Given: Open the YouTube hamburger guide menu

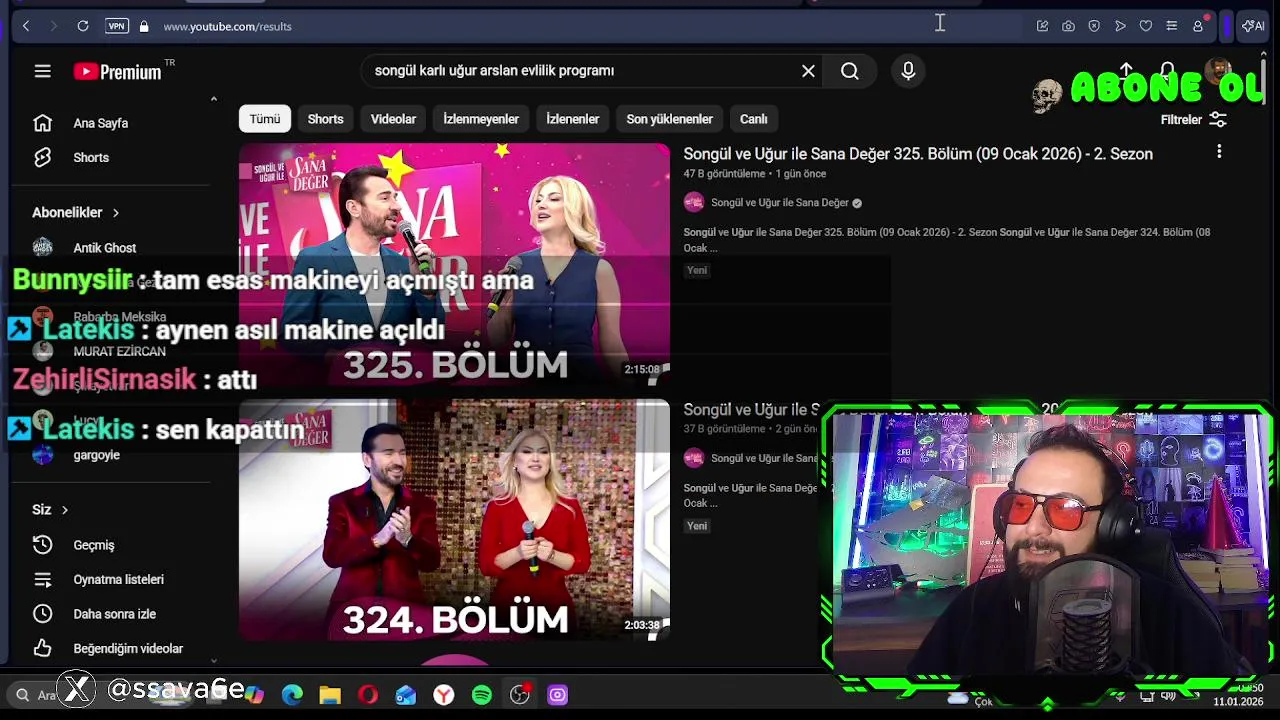Looking at the screenshot, I should pyautogui.click(x=42, y=71).
